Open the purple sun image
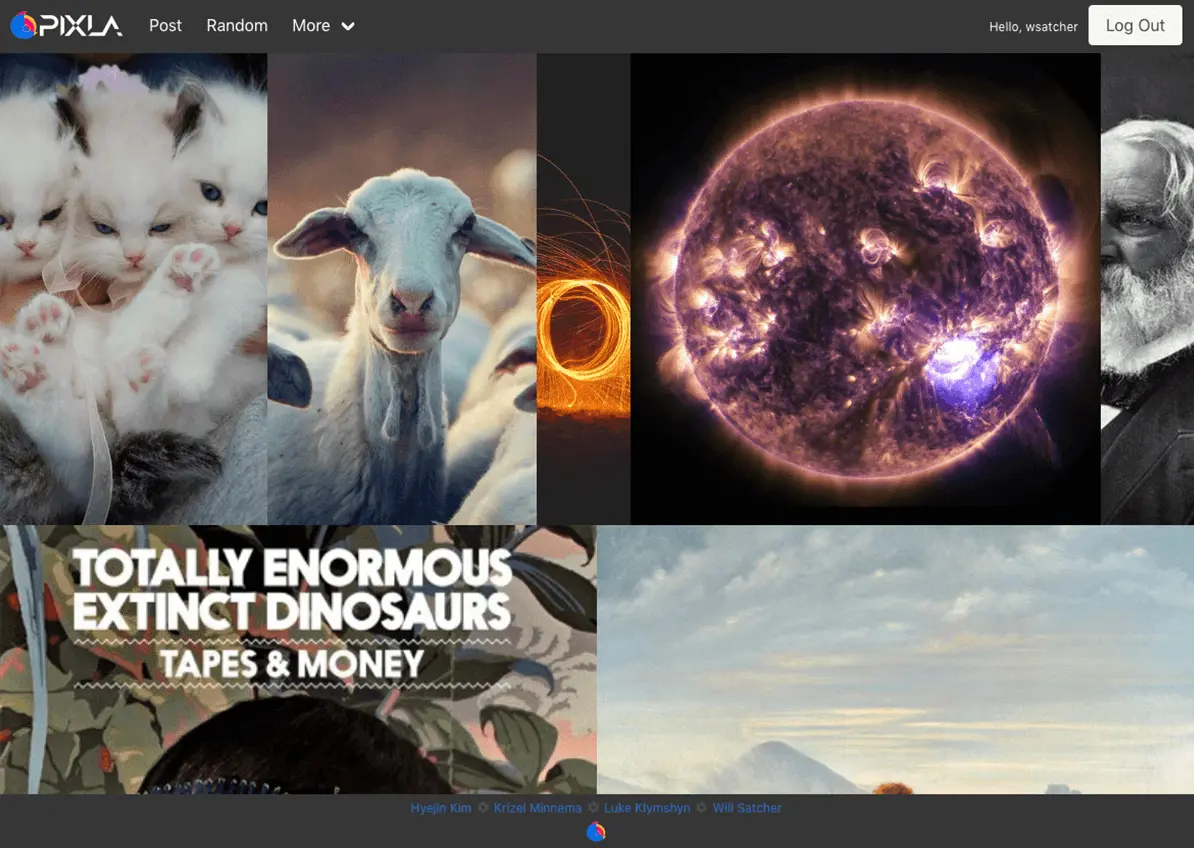The width and height of the screenshot is (1194, 848). (866, 289)
